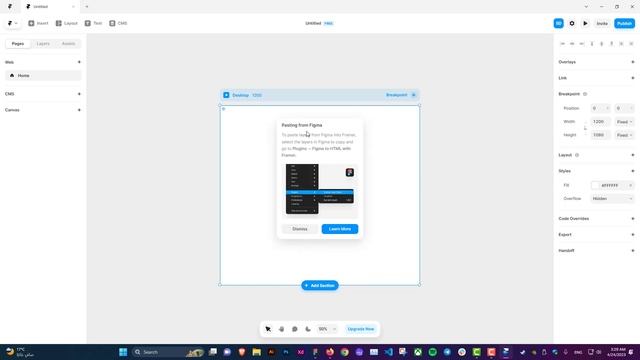Add a Link with plus
This screenshot has width=640, height=360.
pos(633,78)
